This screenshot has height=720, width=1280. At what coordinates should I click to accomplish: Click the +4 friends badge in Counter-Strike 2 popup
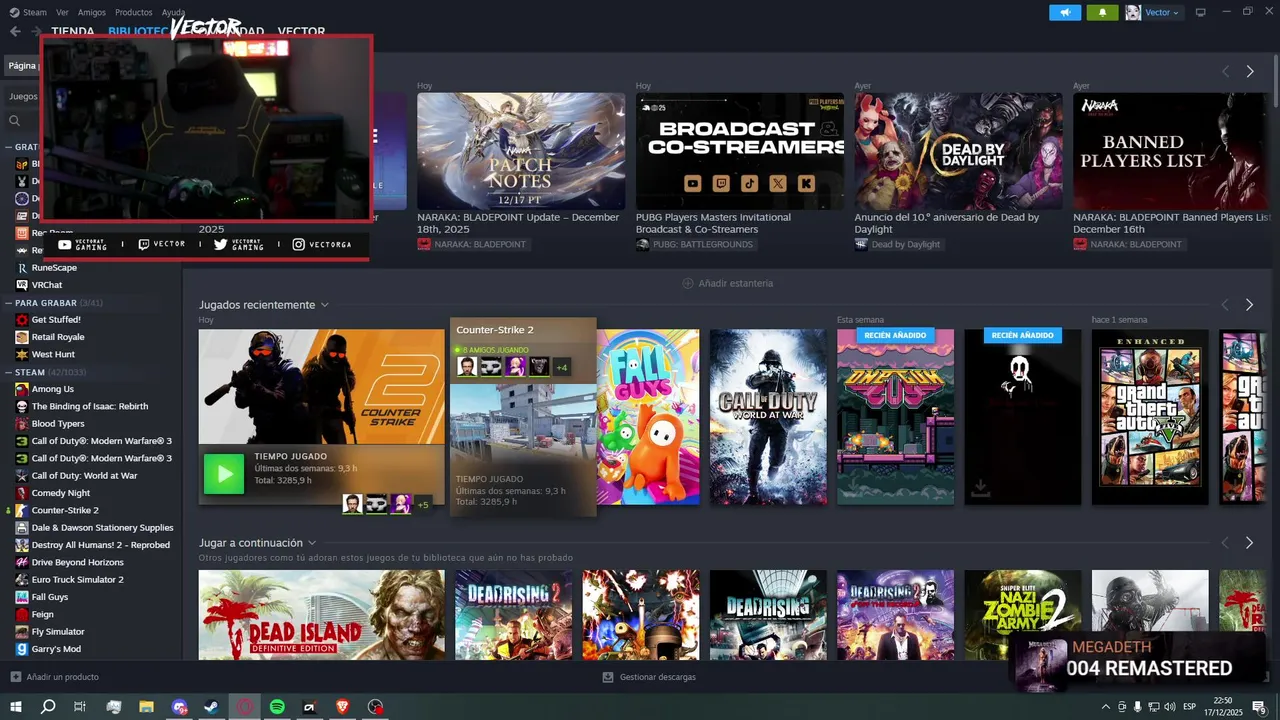pyautogui.click(x=562, y=367)
